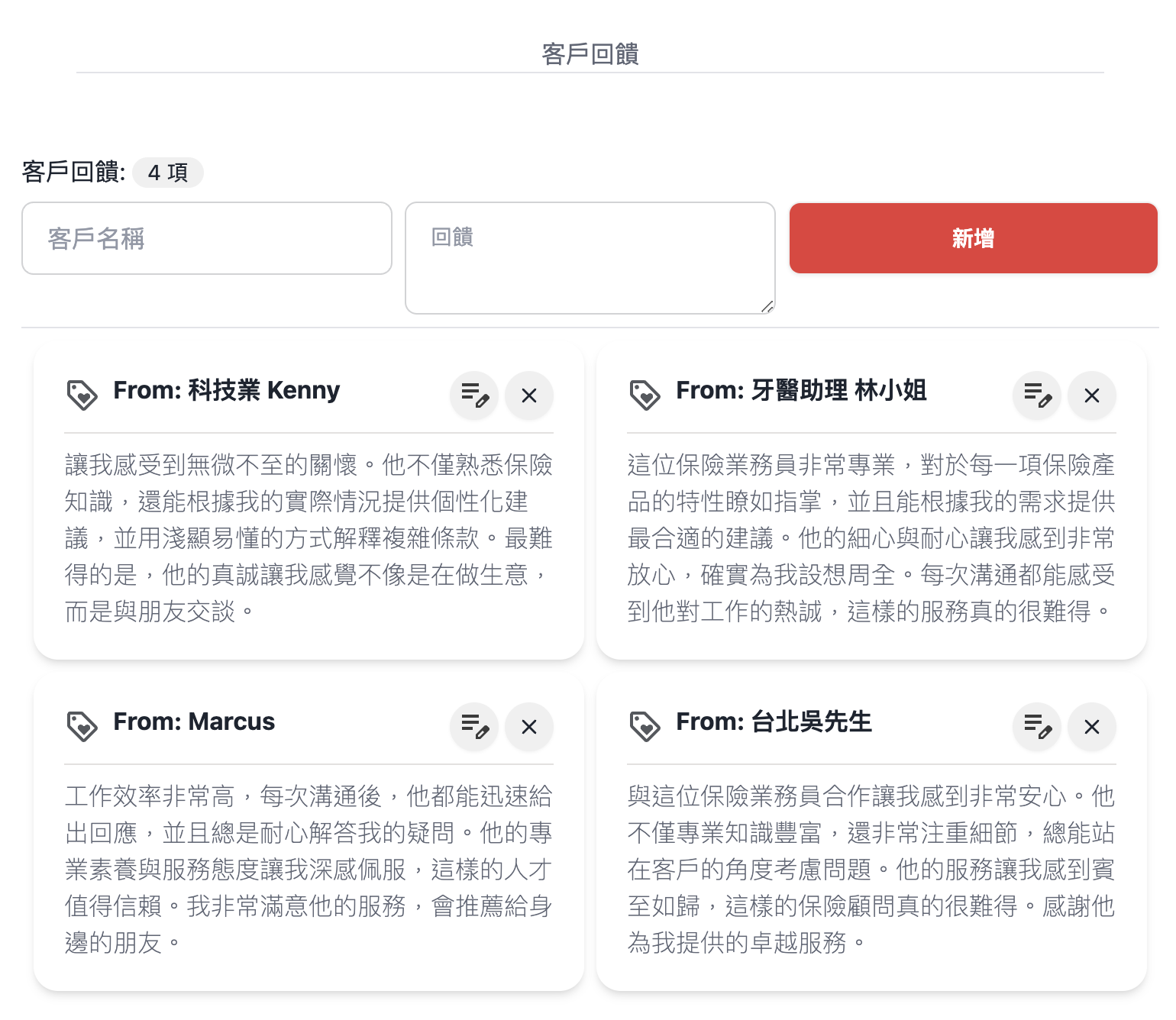Click edit icon on 科技業 Kenny card

click(474, 395)
